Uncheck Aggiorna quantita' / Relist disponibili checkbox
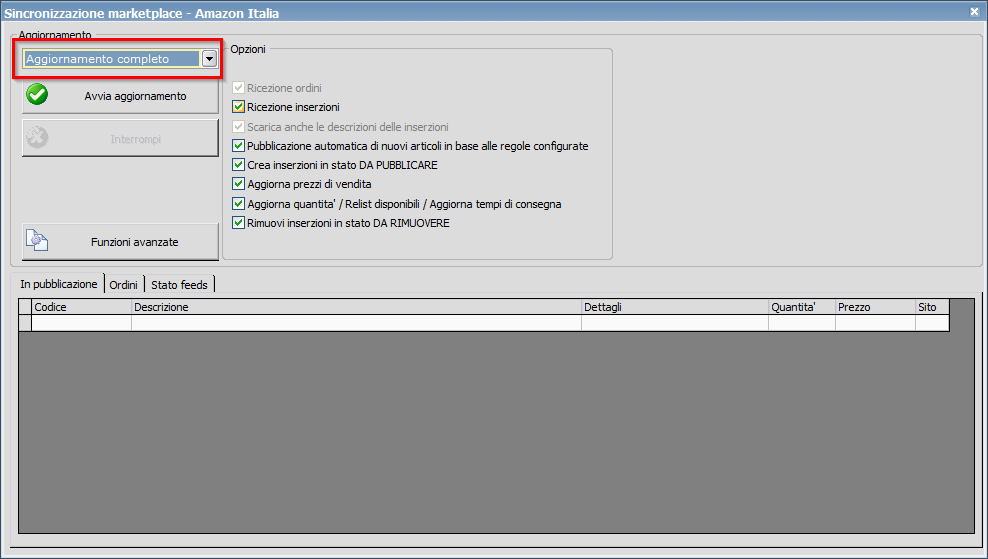This screenshot has width=988, height=559. (238, 204)
